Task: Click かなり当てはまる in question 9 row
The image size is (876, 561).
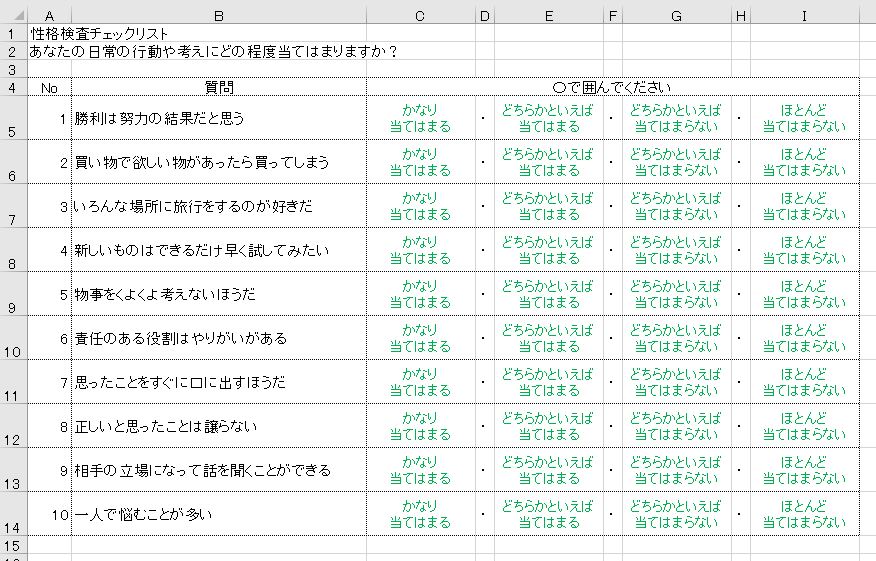Action: pos(421,470)
